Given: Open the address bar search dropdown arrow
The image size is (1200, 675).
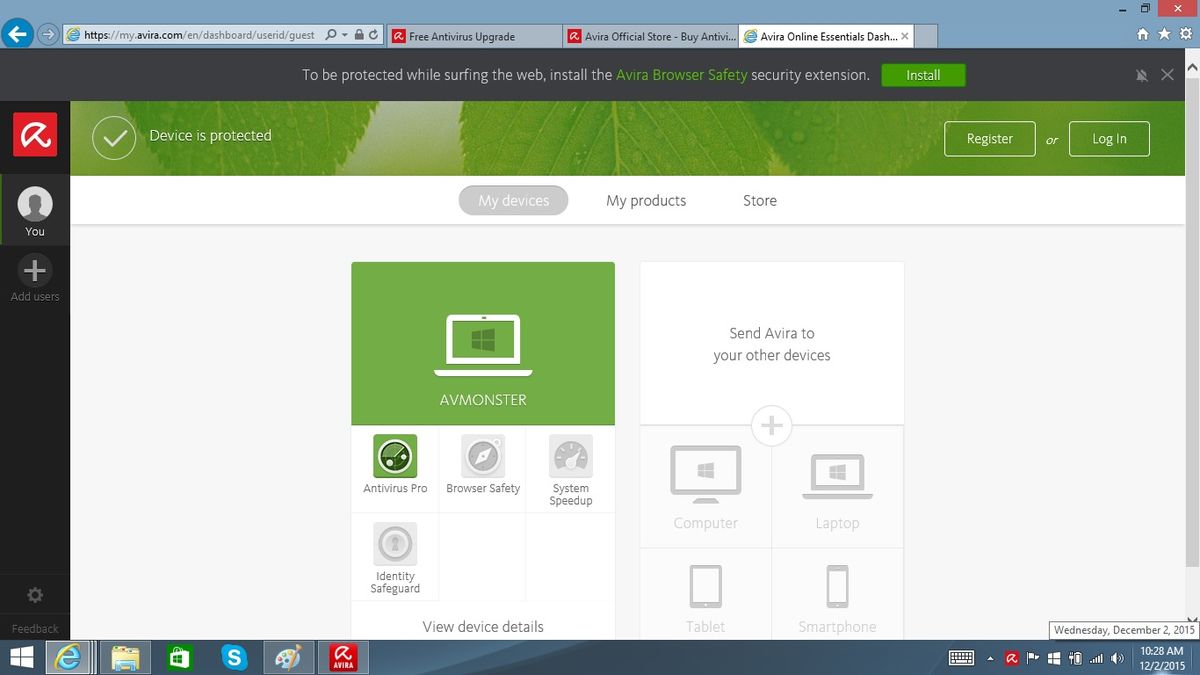Looking at the screenshot, I should [345, 35].
